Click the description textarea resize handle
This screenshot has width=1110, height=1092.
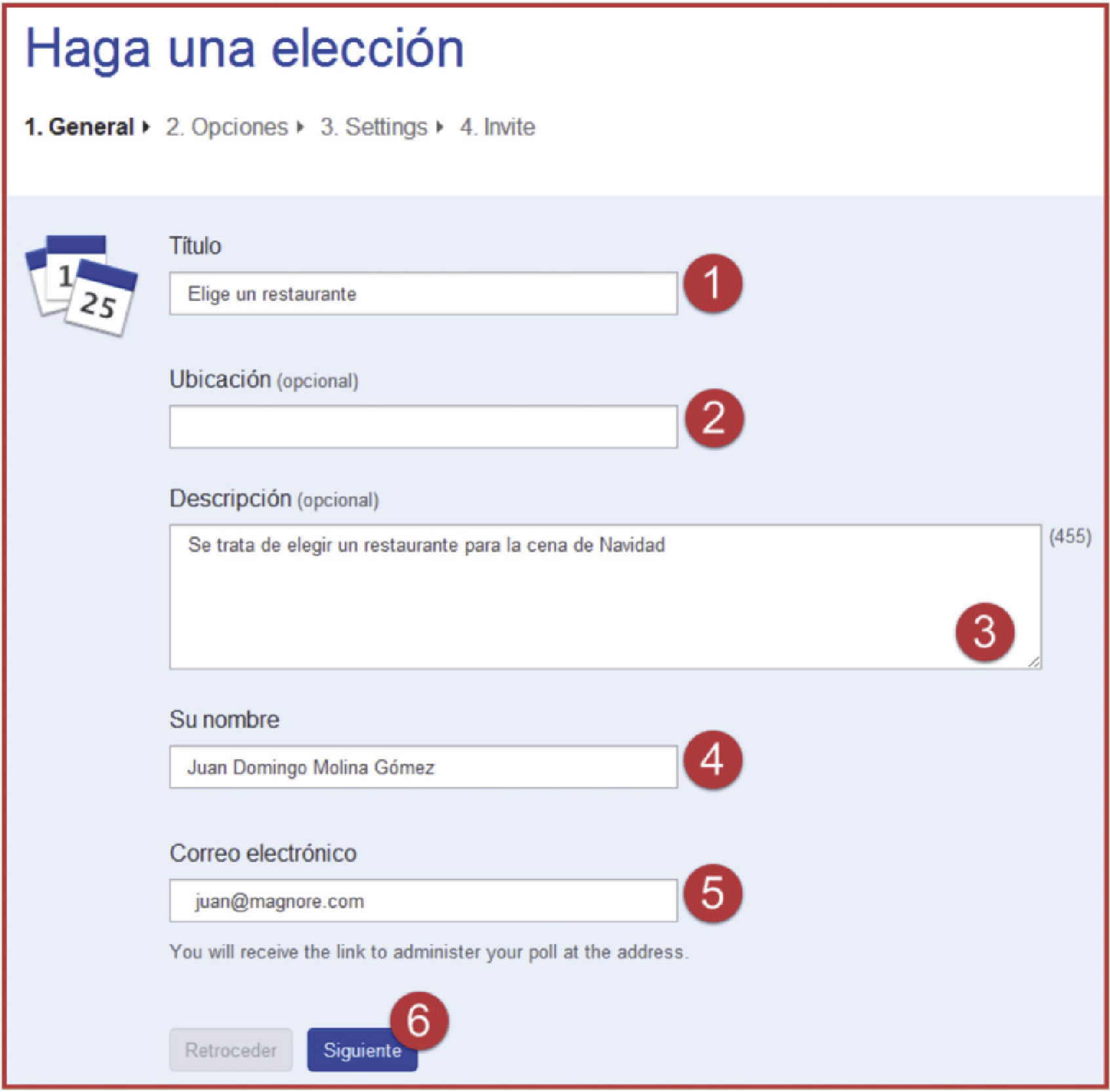coord(1034,662)
